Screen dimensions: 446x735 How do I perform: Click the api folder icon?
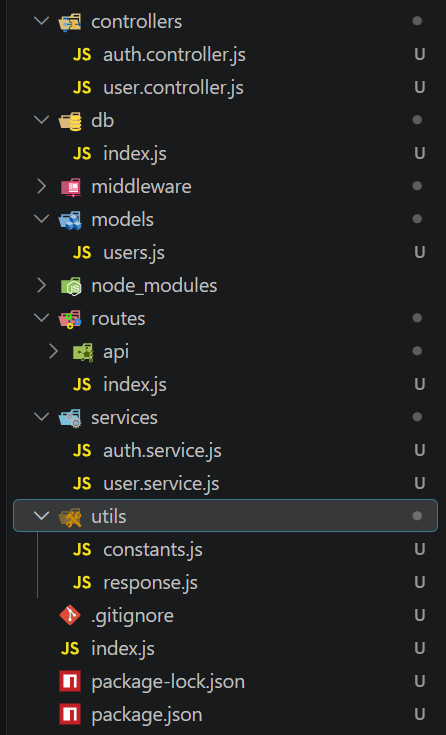tap(83, 352)
